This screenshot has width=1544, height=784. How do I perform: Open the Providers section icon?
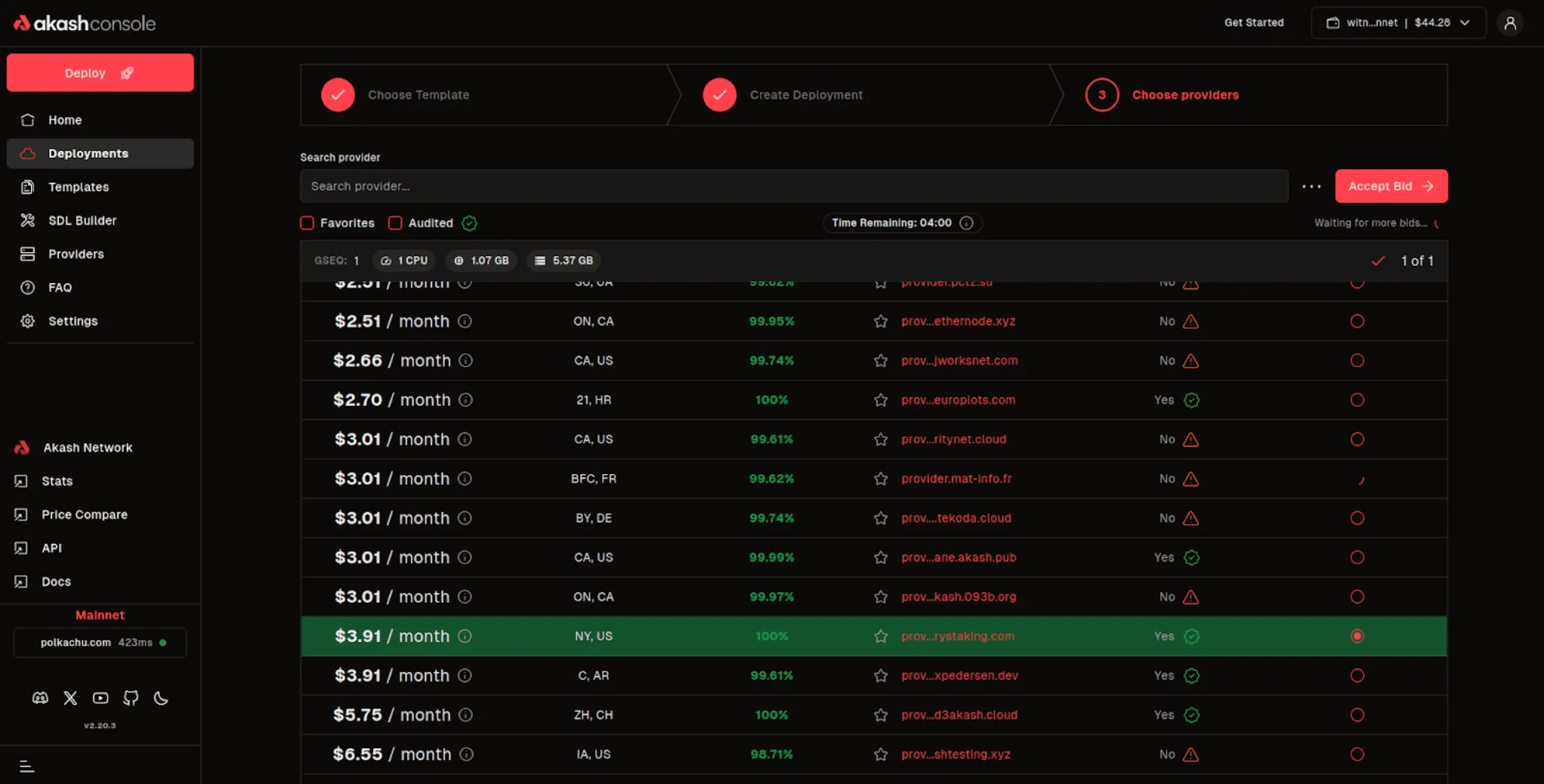click(x=27, y=254)
